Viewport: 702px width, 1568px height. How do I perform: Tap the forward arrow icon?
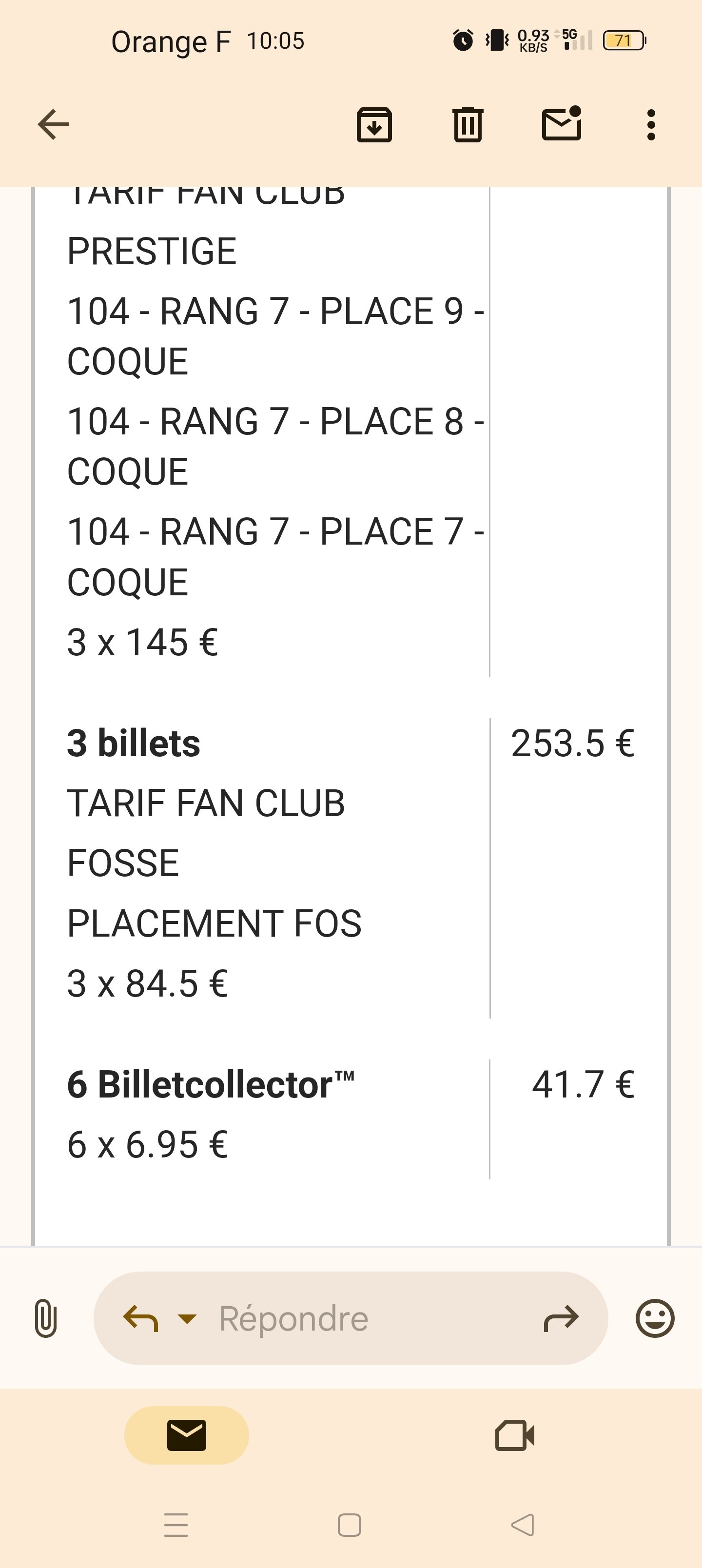[561, 1318]
